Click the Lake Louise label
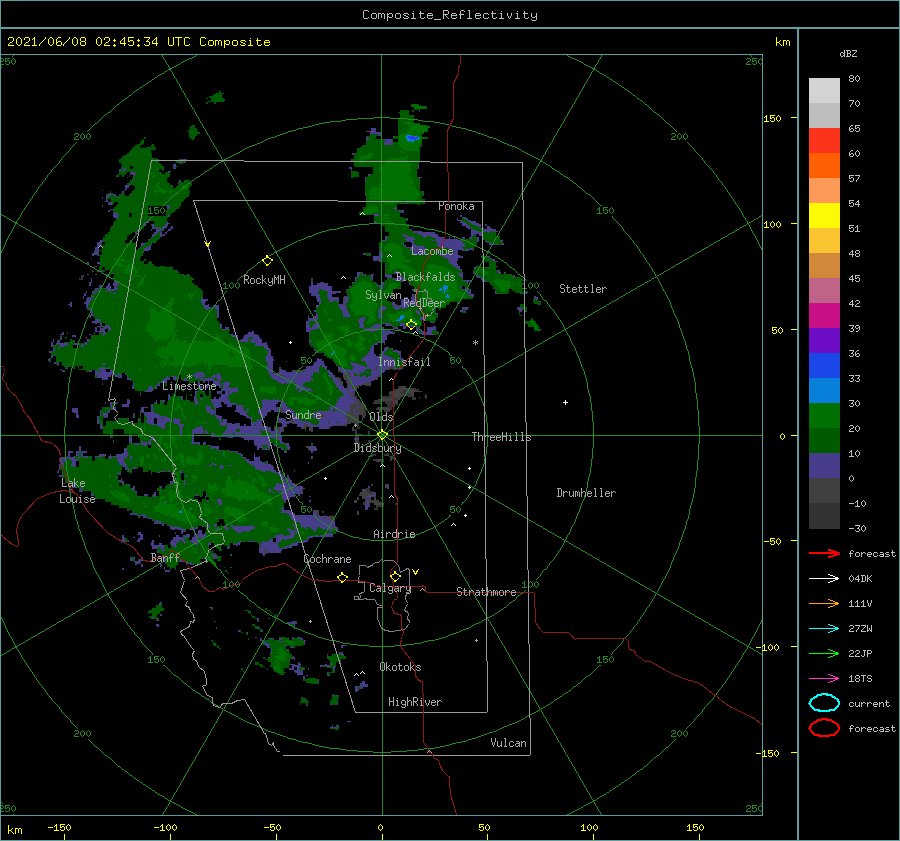 [x=77, y=491]
